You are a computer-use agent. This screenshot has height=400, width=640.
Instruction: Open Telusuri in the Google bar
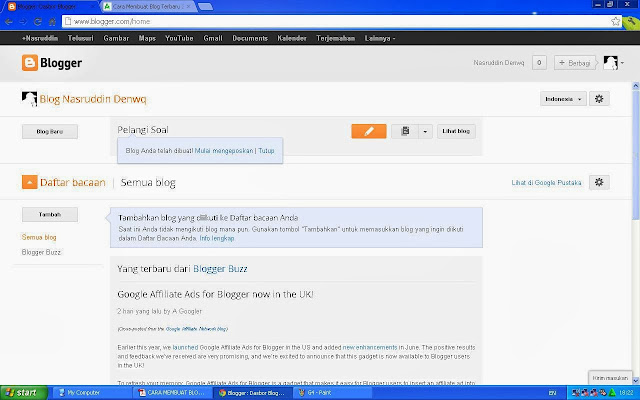[x=80, y=38]
